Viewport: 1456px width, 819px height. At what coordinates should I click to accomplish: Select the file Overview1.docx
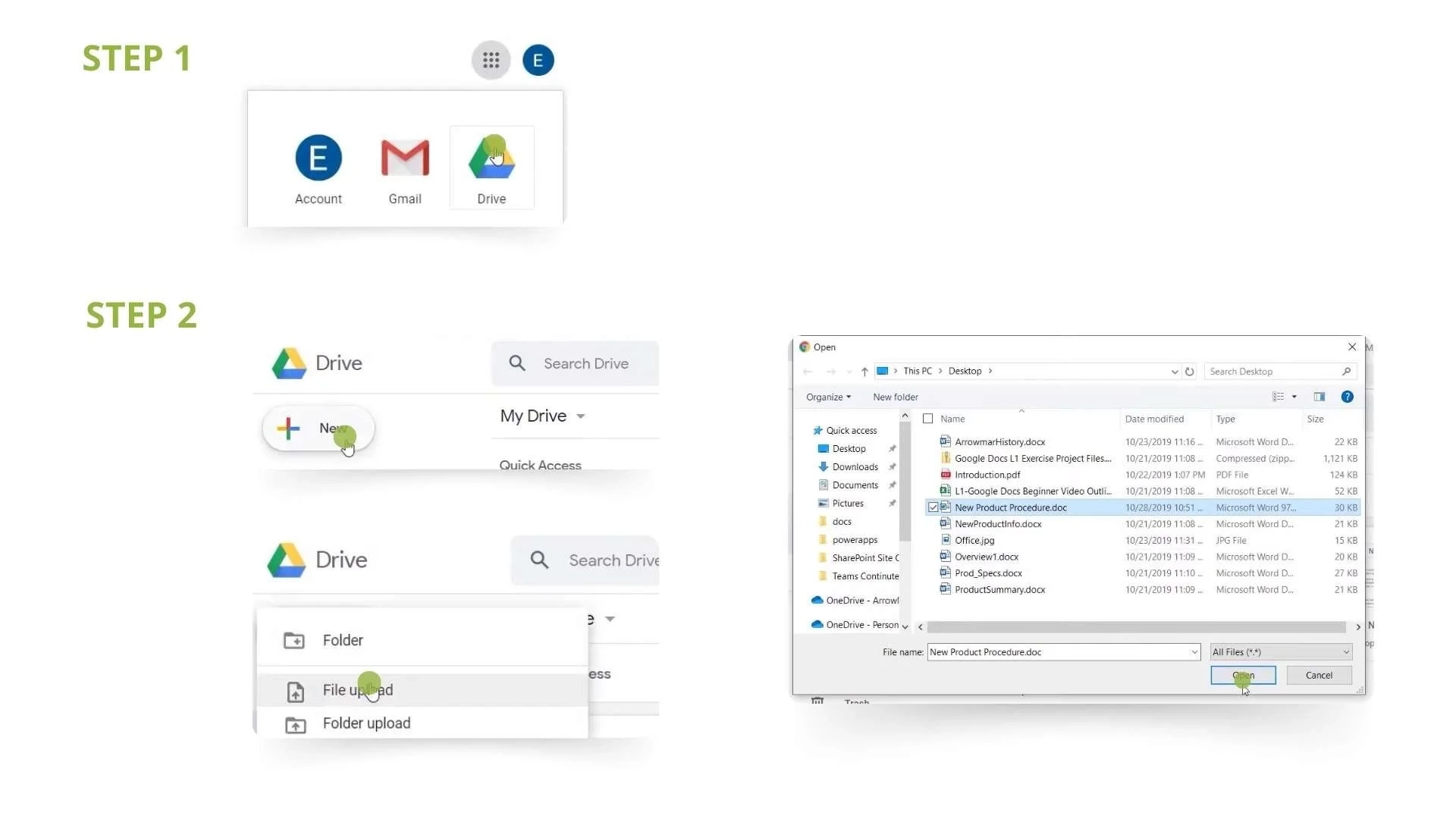(x=987, y=557)
